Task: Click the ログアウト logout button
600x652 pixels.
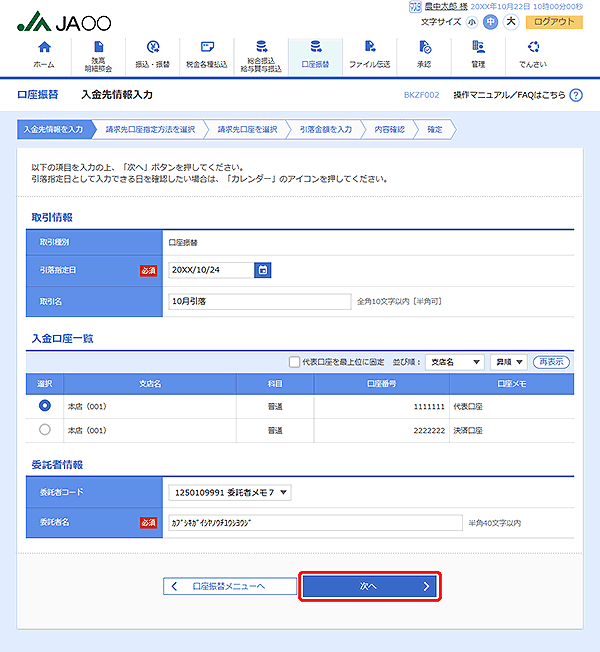Action: [x=553, y=21]
